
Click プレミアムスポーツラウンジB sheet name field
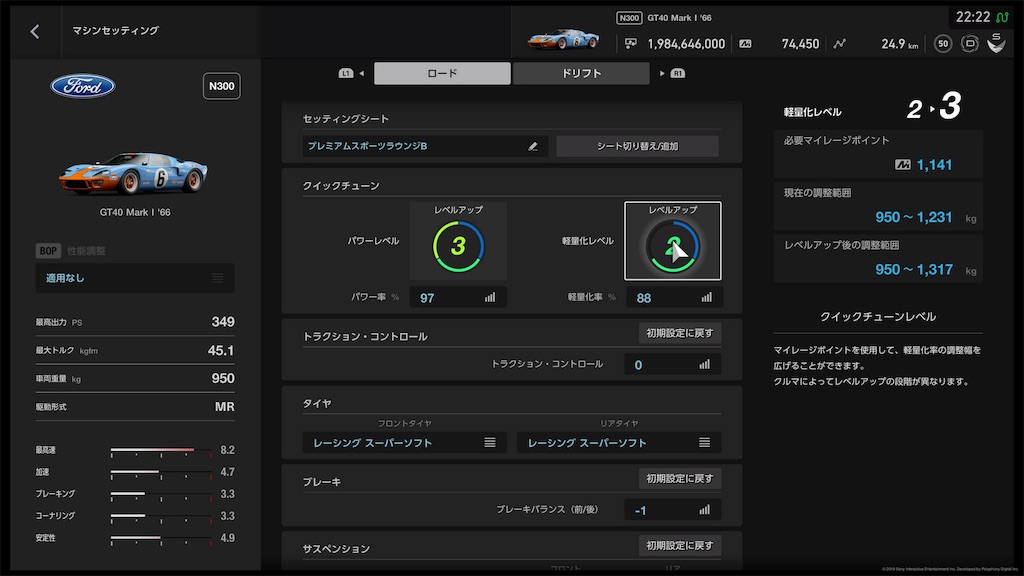coord(424,146)
